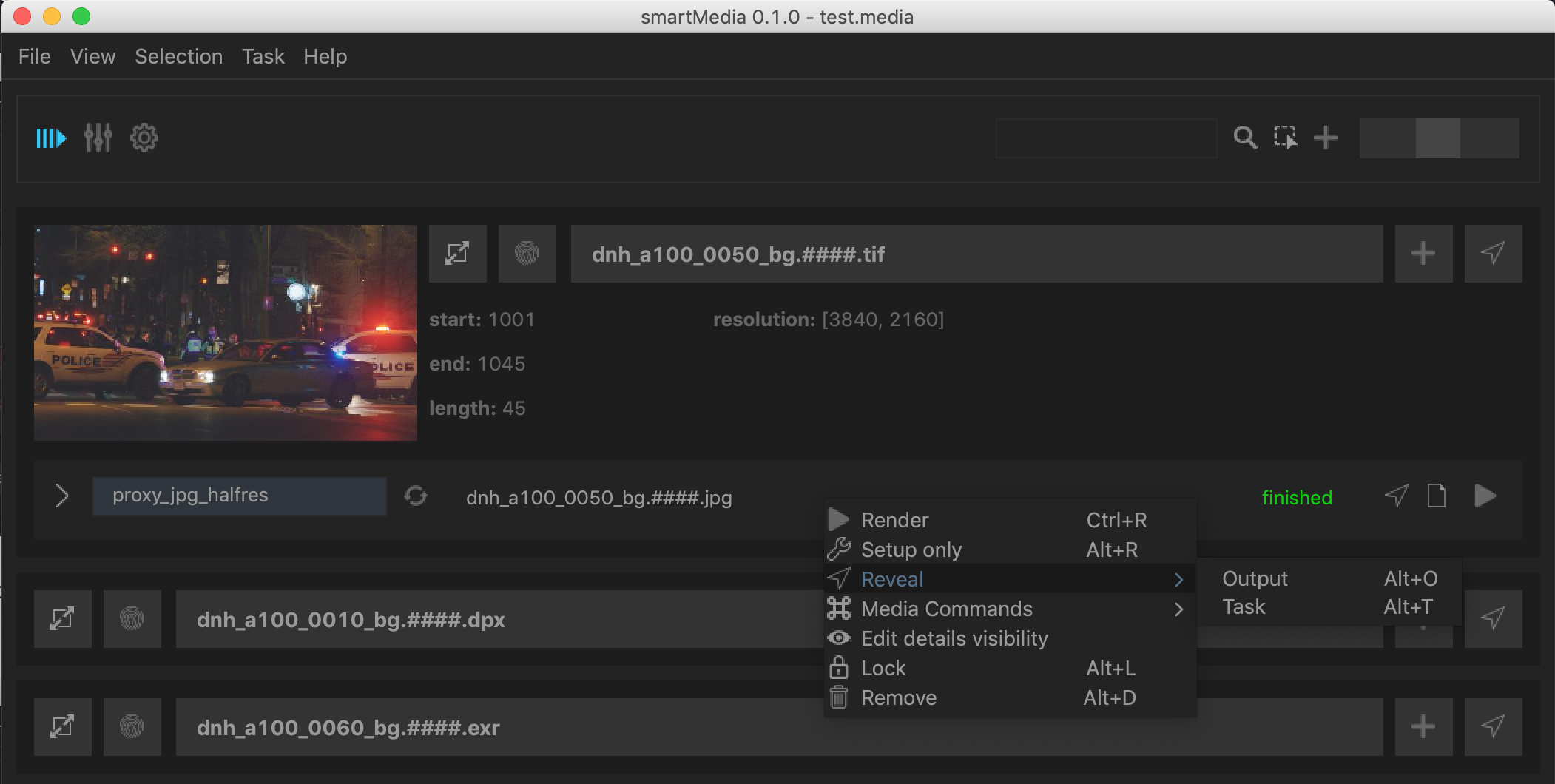
Task: Click the magnifier search icon
Action: pos(1245,138)
